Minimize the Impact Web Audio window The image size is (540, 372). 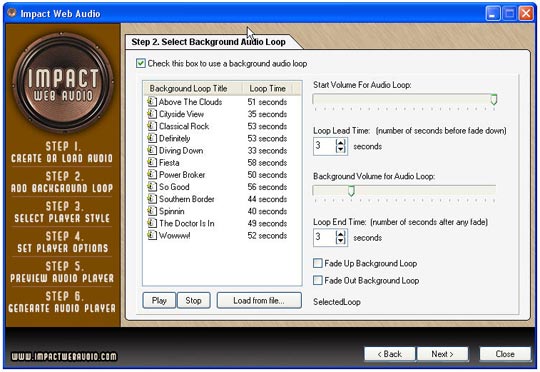(x=493, y=14)
